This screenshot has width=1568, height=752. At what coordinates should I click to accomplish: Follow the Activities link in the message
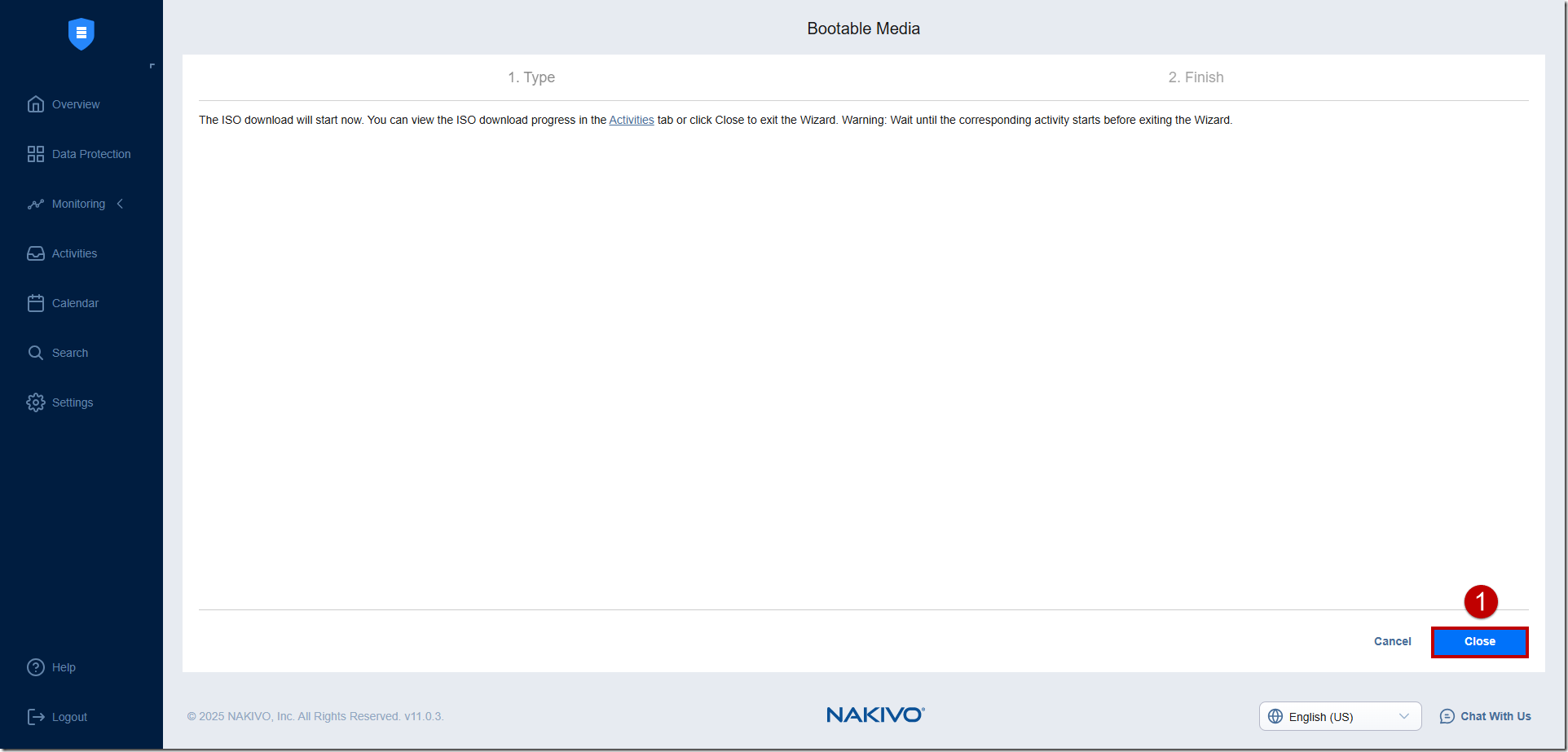(632, 120)
